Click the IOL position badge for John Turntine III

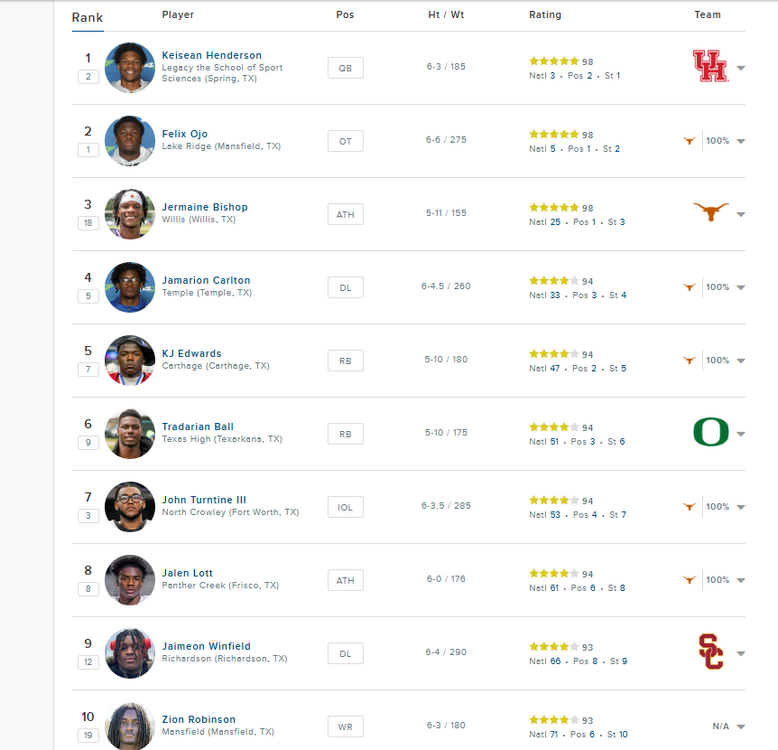pos(345,507)
